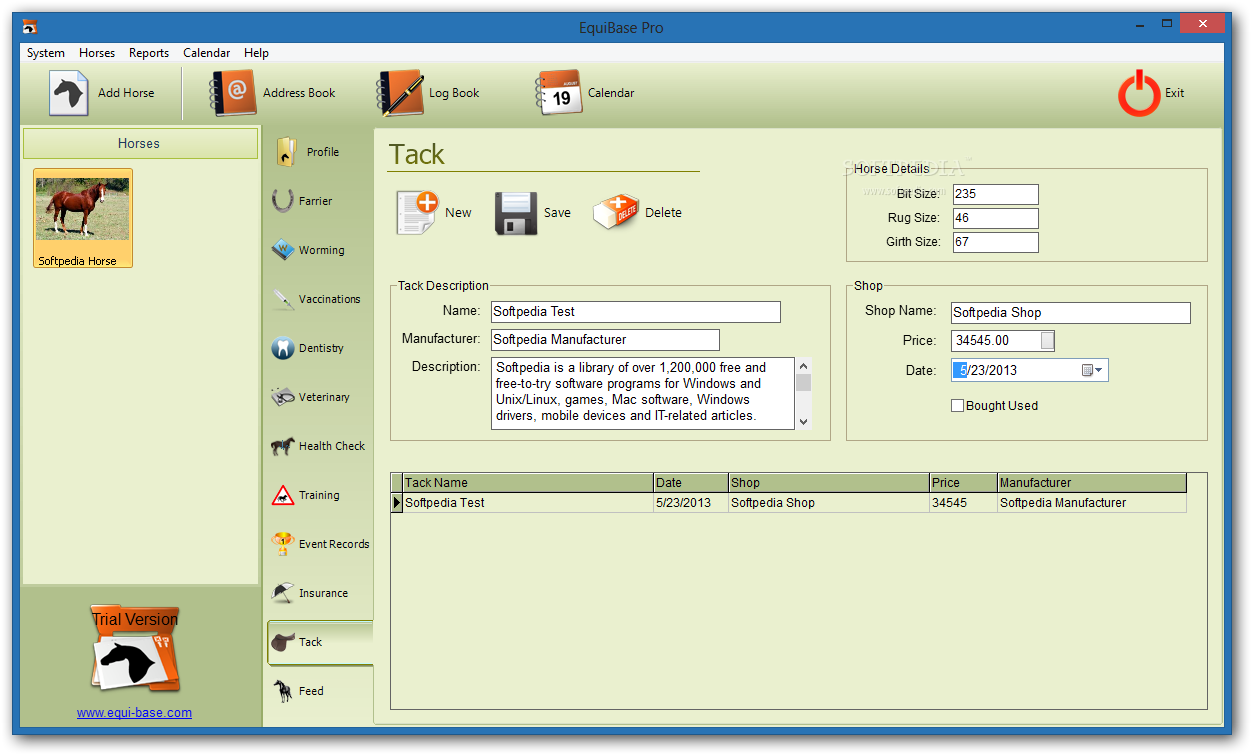Viewport: 1252px width, 755px height.
Task: Sort by Manufacturer column header
Action: tap(1092, 483)
